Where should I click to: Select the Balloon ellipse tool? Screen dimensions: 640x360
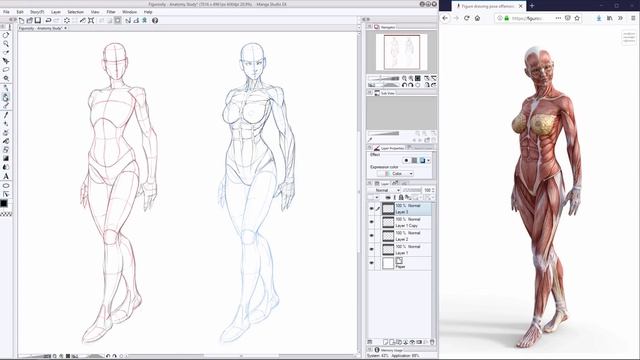pyautogui.click(x=6, y=185)
